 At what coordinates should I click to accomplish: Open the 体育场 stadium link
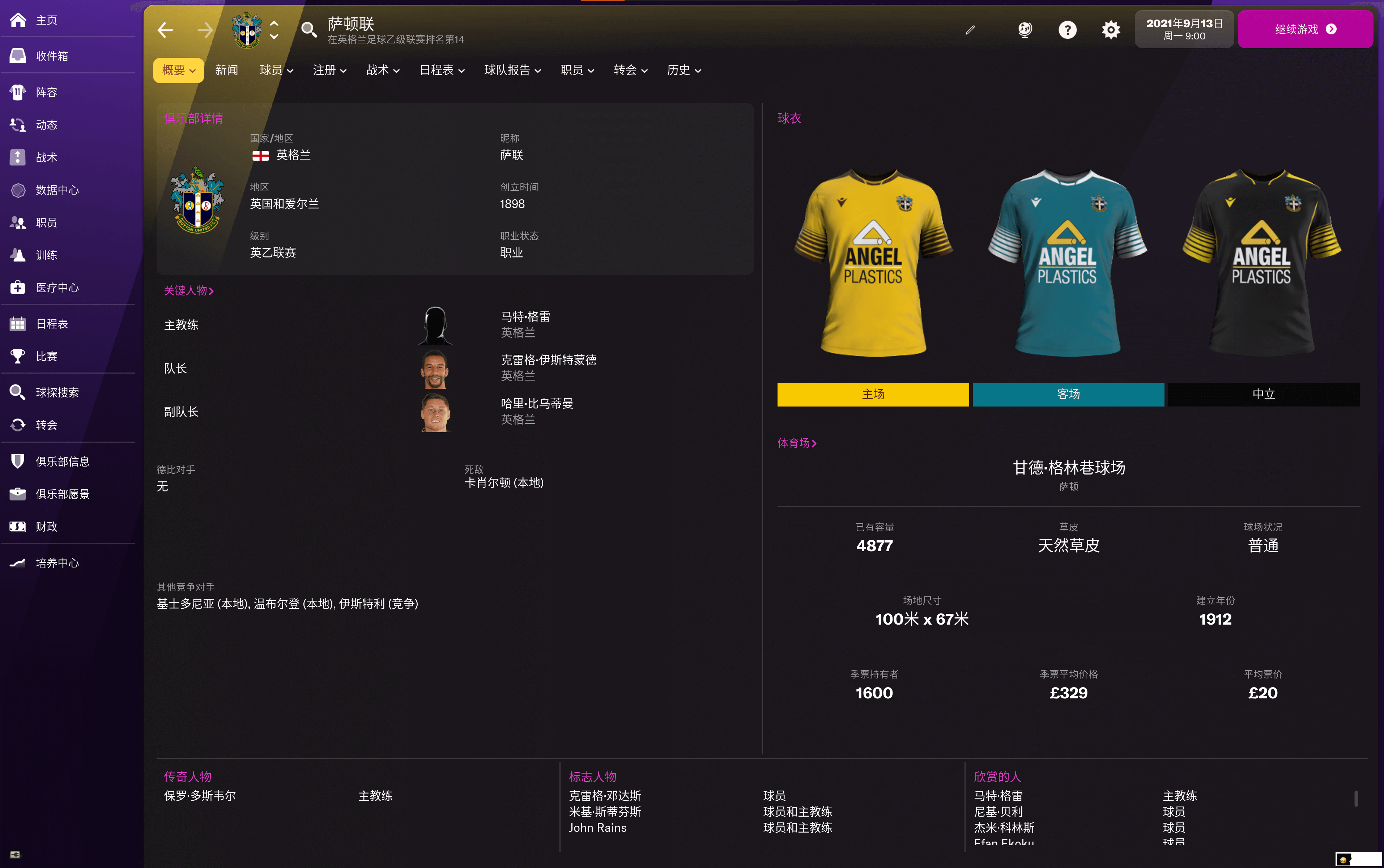[x=797, y=443]
